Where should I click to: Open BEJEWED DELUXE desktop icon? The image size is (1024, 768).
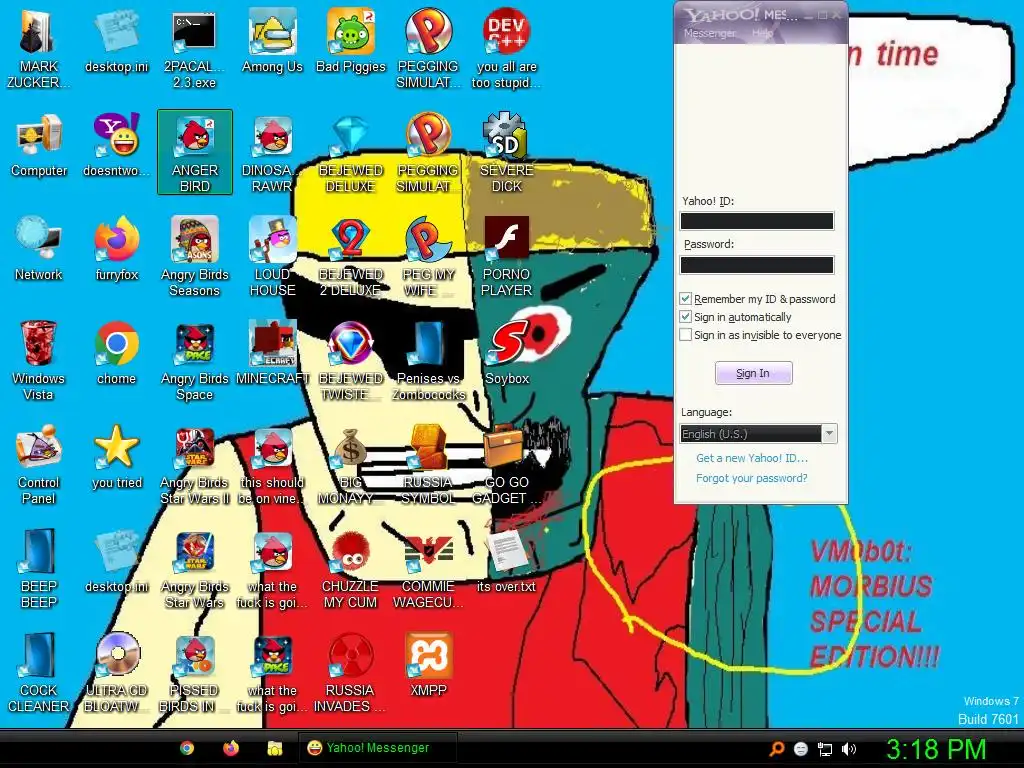click(351, 152)
